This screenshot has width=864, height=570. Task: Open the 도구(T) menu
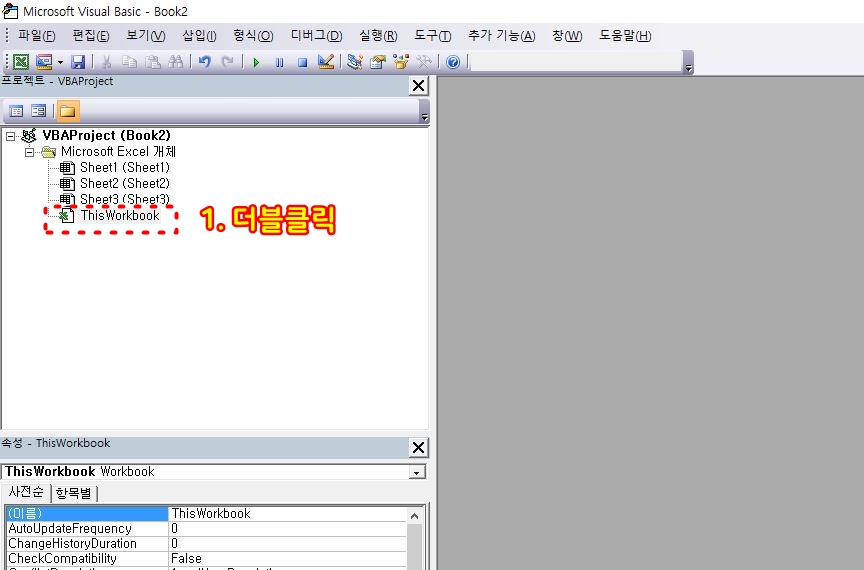pyautogui.click(x=433, y=36)
